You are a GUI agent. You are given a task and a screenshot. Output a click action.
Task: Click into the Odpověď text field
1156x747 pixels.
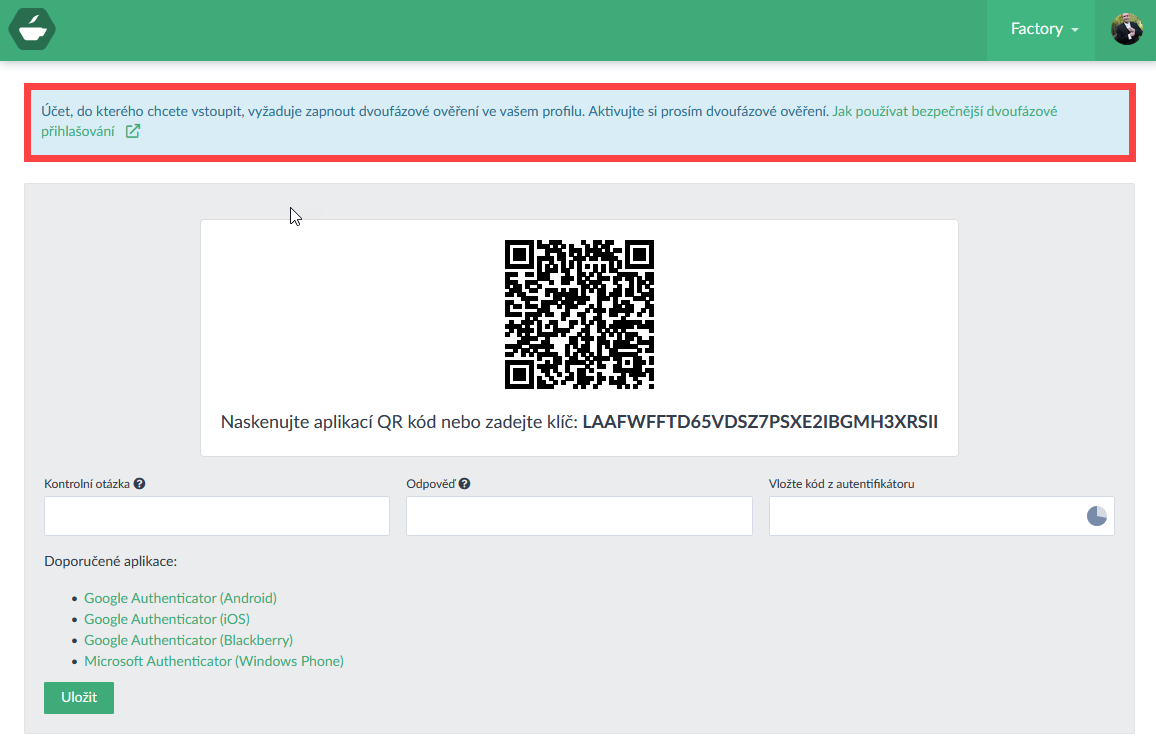[x=579, y=516]
